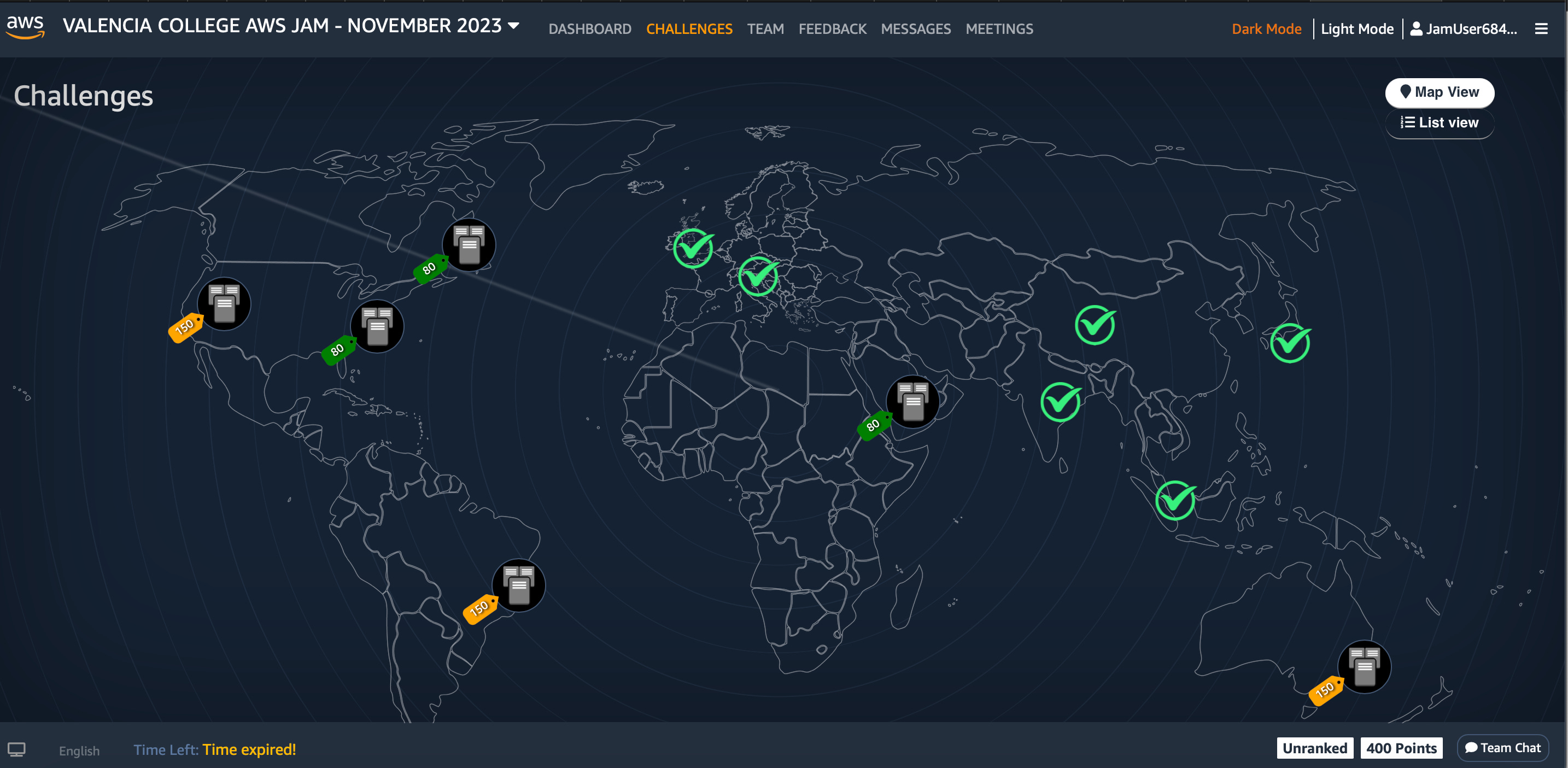Viewport: 1568px width, 768px height.
Task: Switch to List view
Action: tap(1439, 123)
